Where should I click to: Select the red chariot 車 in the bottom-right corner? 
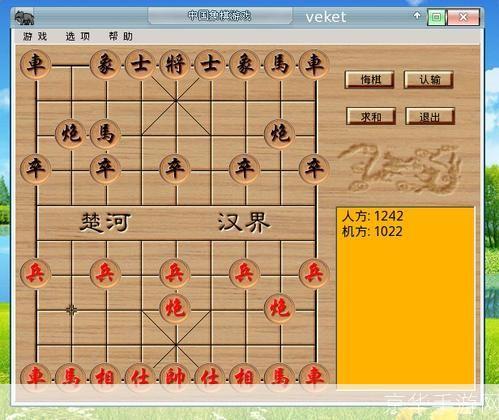coord(314,378)
